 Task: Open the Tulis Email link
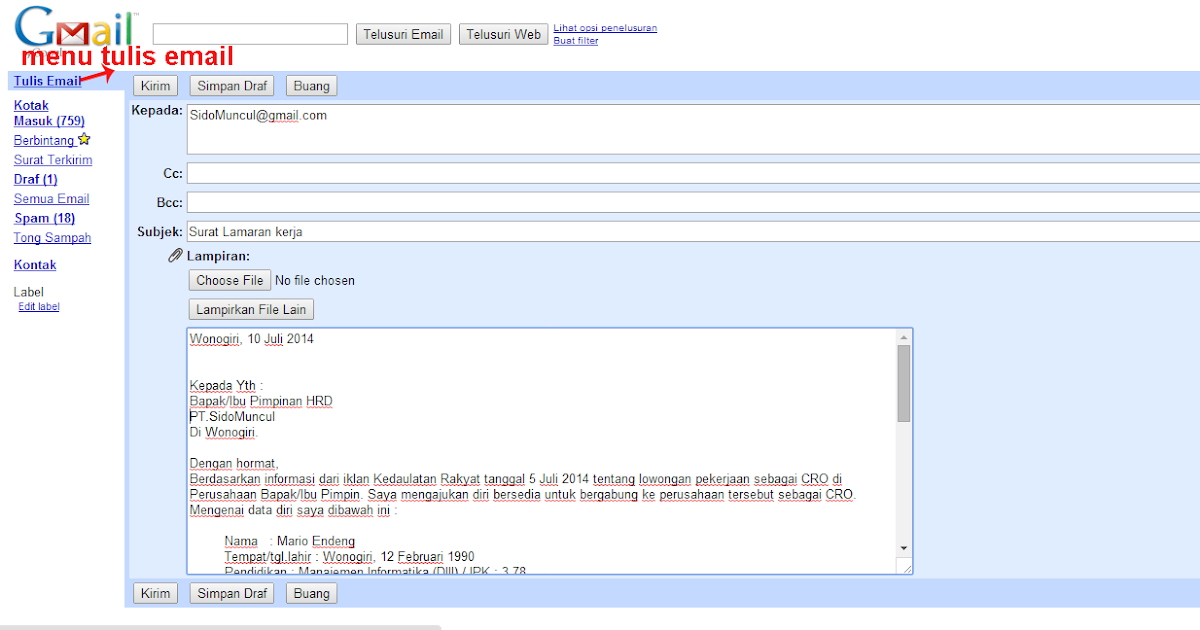point(47,81)
